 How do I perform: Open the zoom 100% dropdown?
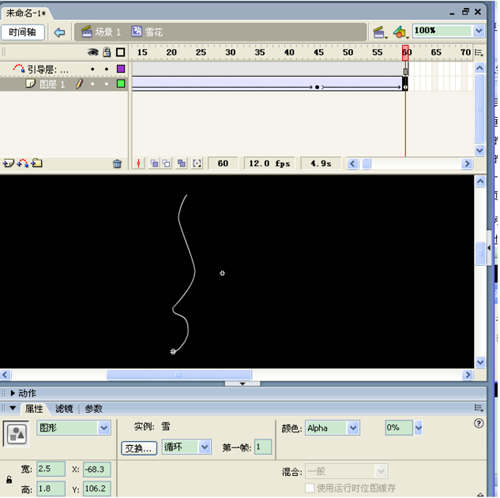[479, 31]
